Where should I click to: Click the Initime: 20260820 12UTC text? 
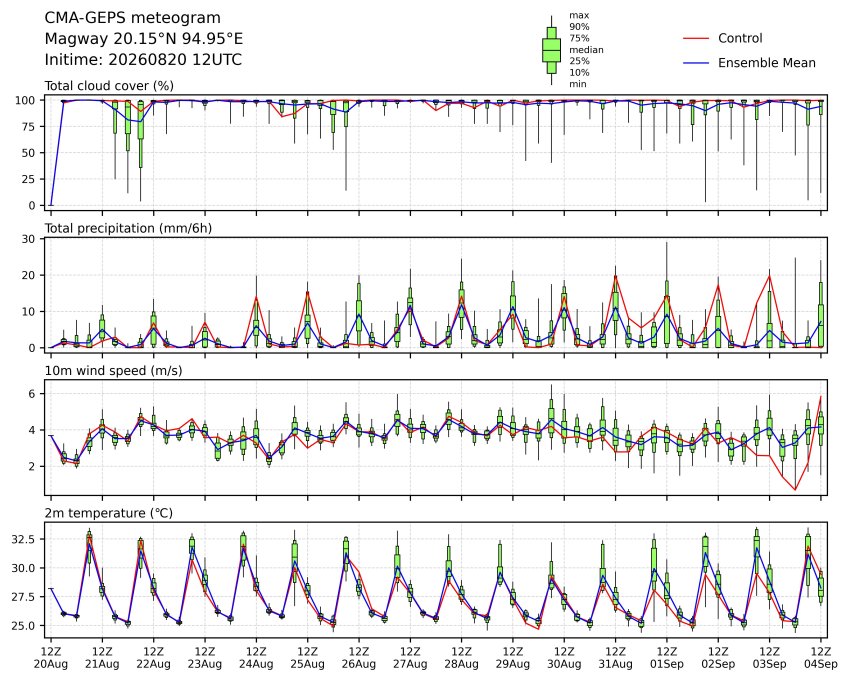click(x=143, y=60)
